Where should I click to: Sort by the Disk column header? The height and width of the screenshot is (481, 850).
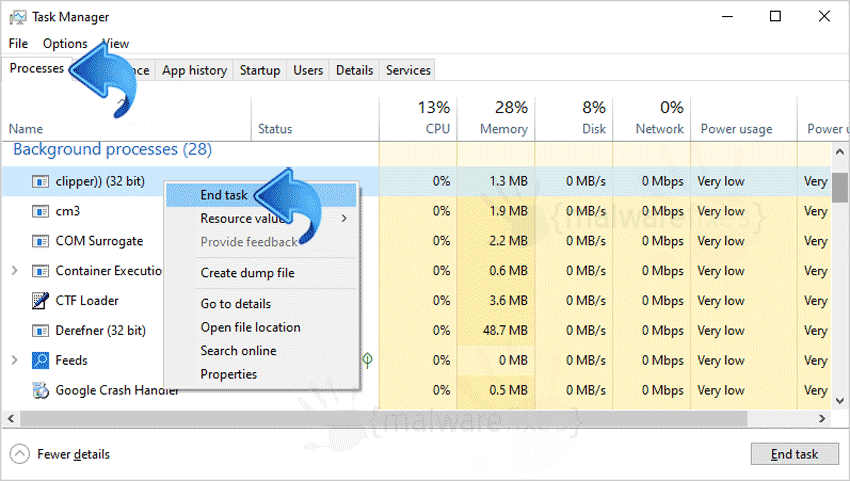[x=574, y=119]
